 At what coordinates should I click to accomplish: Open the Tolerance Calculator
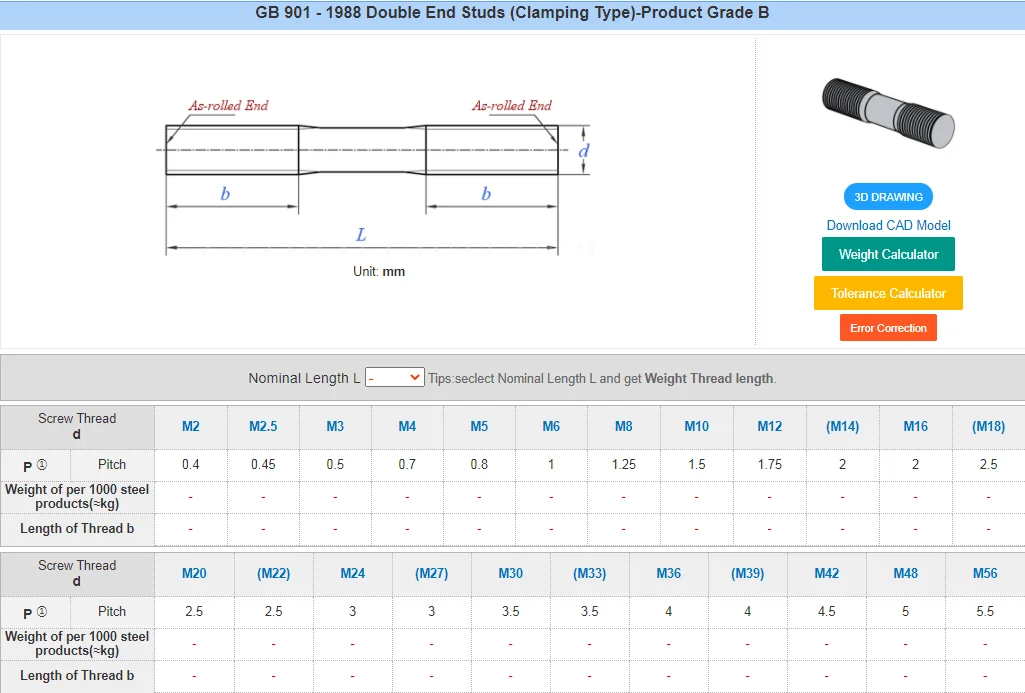[887, 292]
